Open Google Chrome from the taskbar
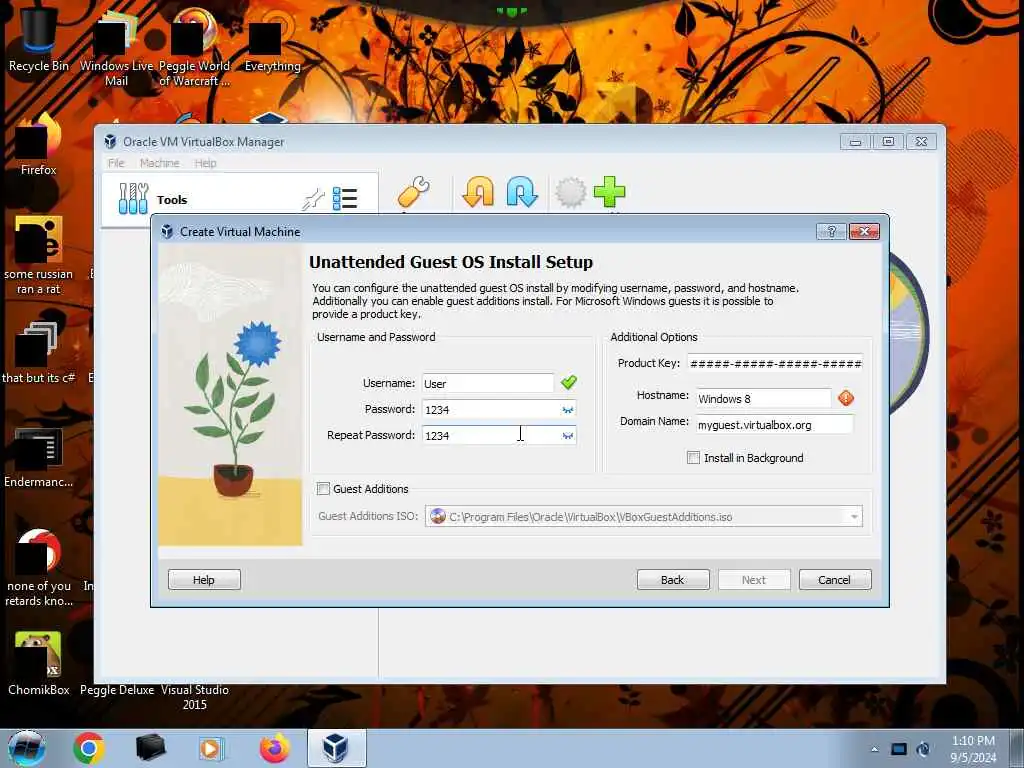The height and width of the screenshot is (768, 1024). point(89,748)
